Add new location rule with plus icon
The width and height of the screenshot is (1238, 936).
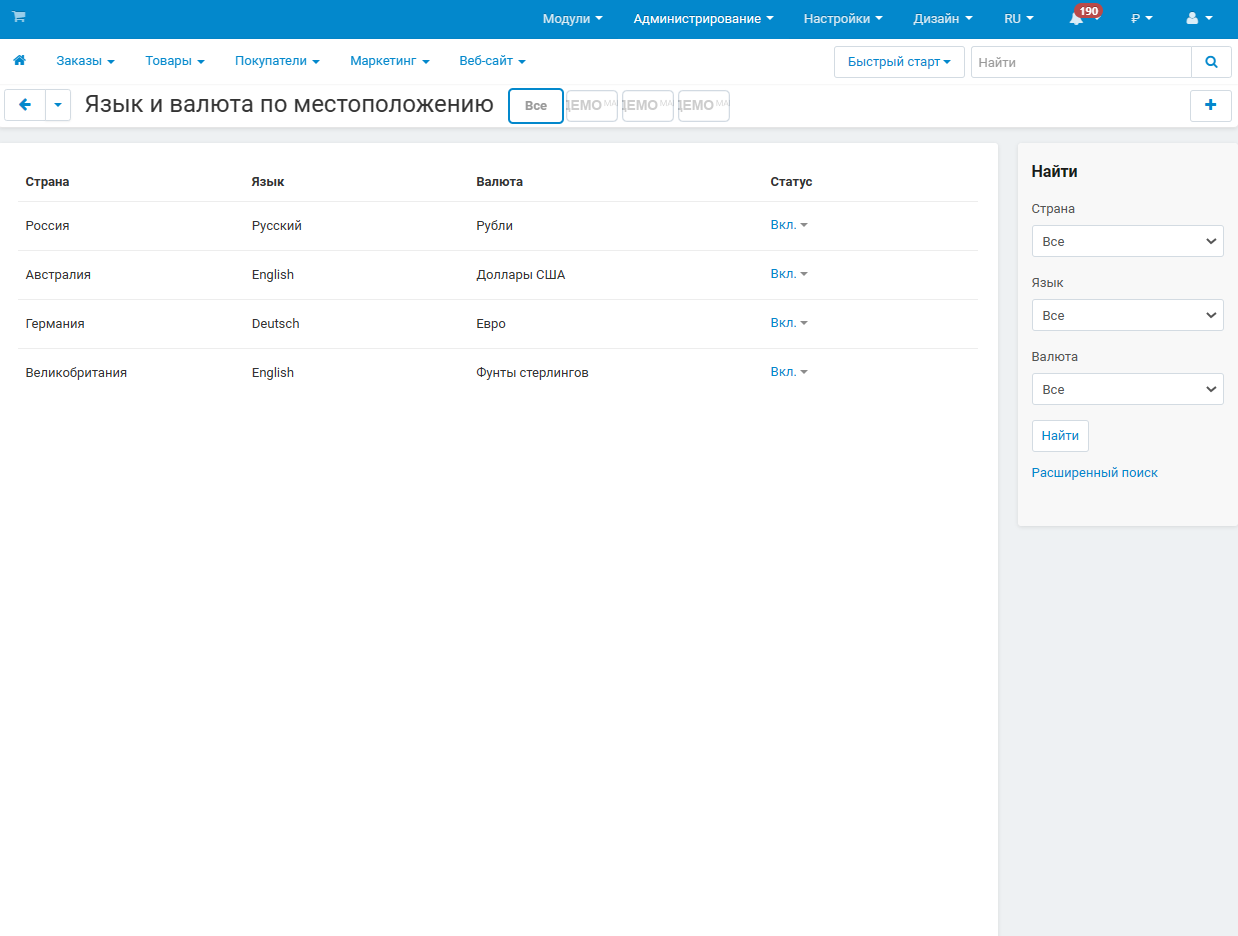pyautogui.click(x=1210, y=105)
